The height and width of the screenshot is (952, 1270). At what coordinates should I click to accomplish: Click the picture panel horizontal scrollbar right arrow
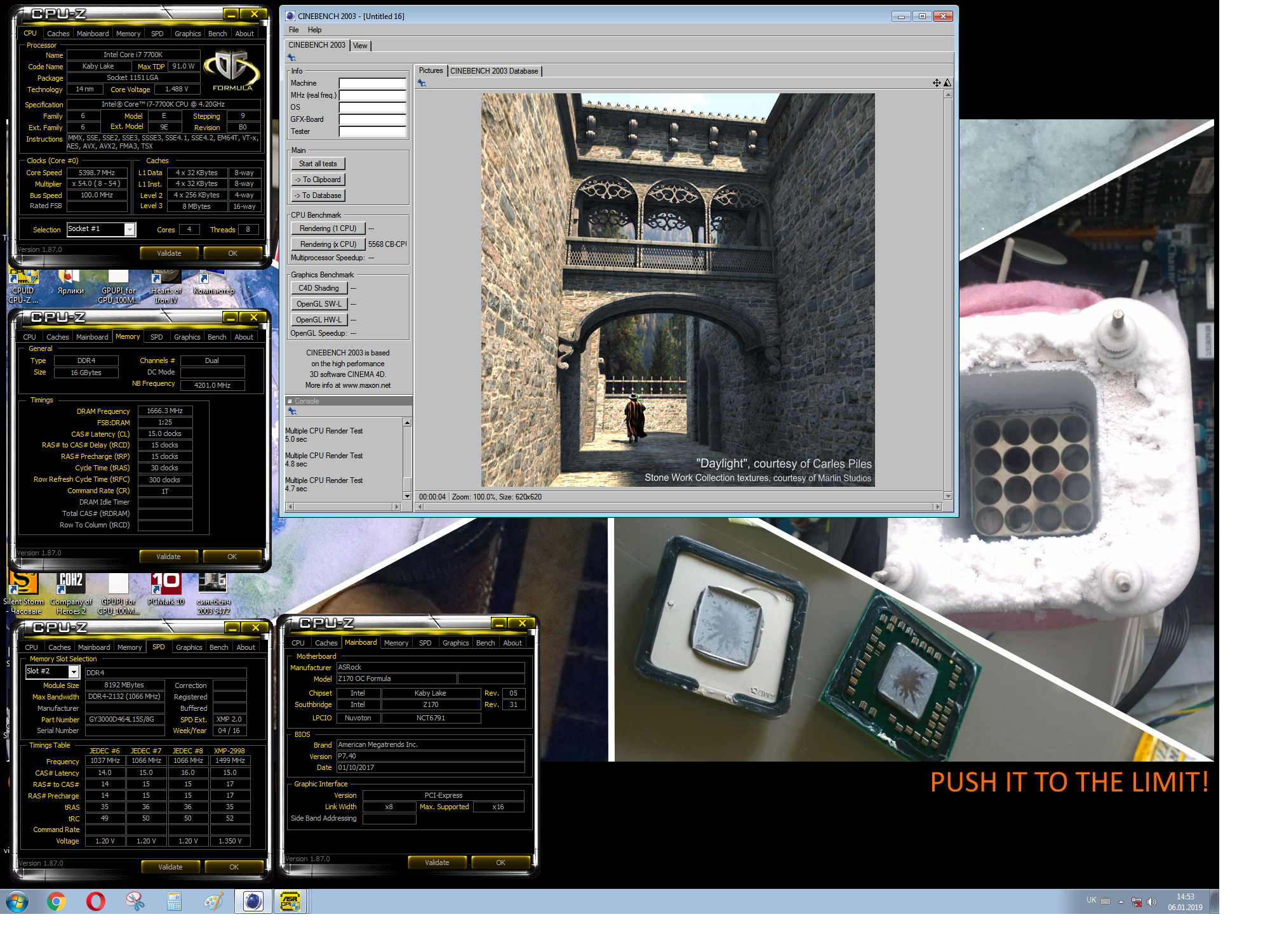937,506
